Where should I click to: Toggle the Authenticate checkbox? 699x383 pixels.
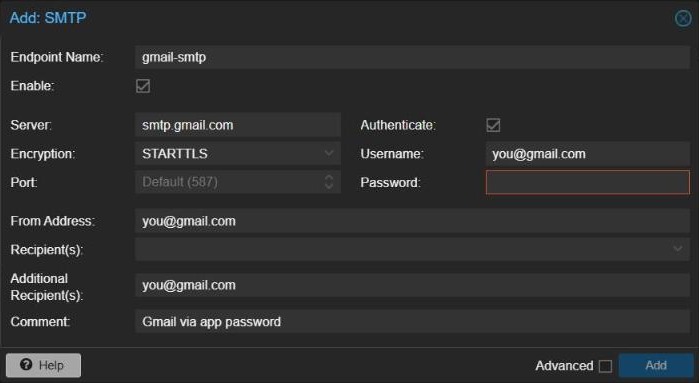(493, 125)
